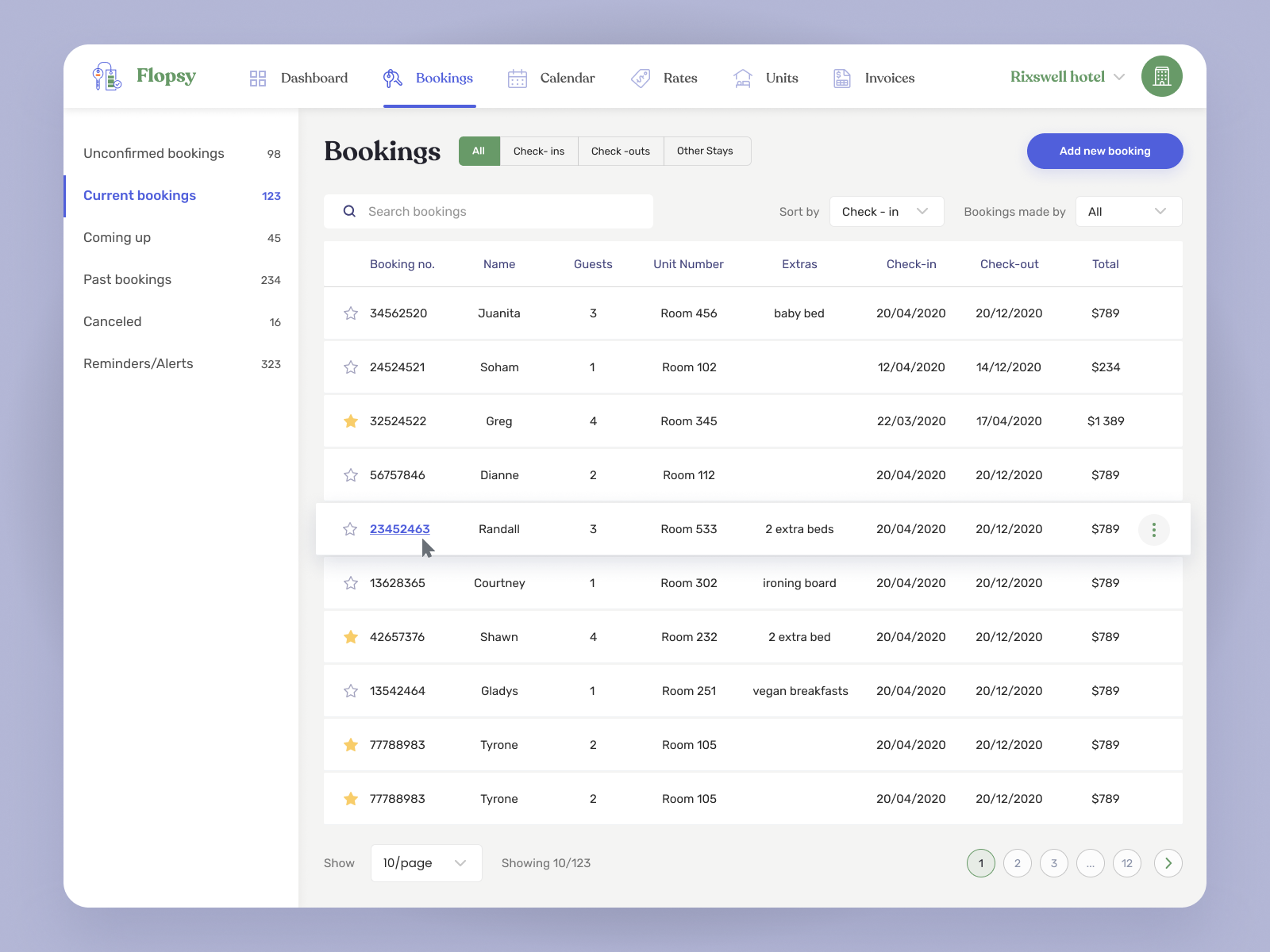Click the pagination ellipsis button
1270x952 pixels.
1091,863
